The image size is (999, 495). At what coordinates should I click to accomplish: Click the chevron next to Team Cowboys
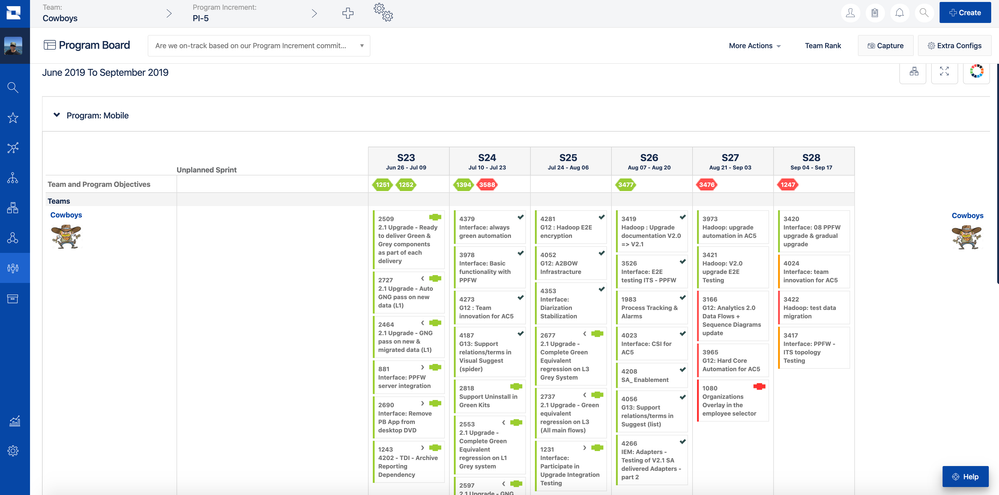tap(169, 13)
